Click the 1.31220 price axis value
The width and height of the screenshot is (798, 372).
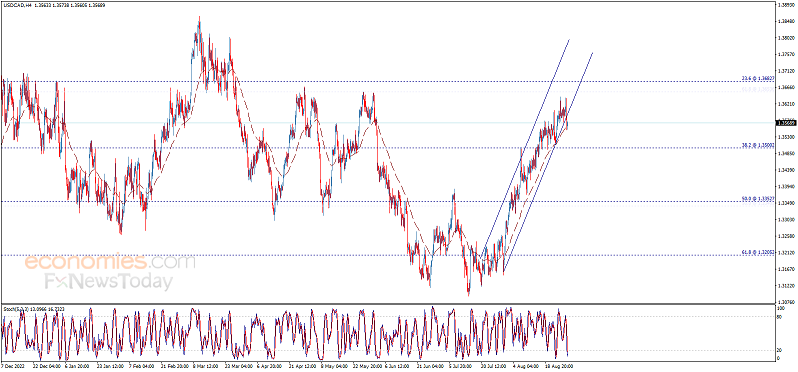click(786, 286)
